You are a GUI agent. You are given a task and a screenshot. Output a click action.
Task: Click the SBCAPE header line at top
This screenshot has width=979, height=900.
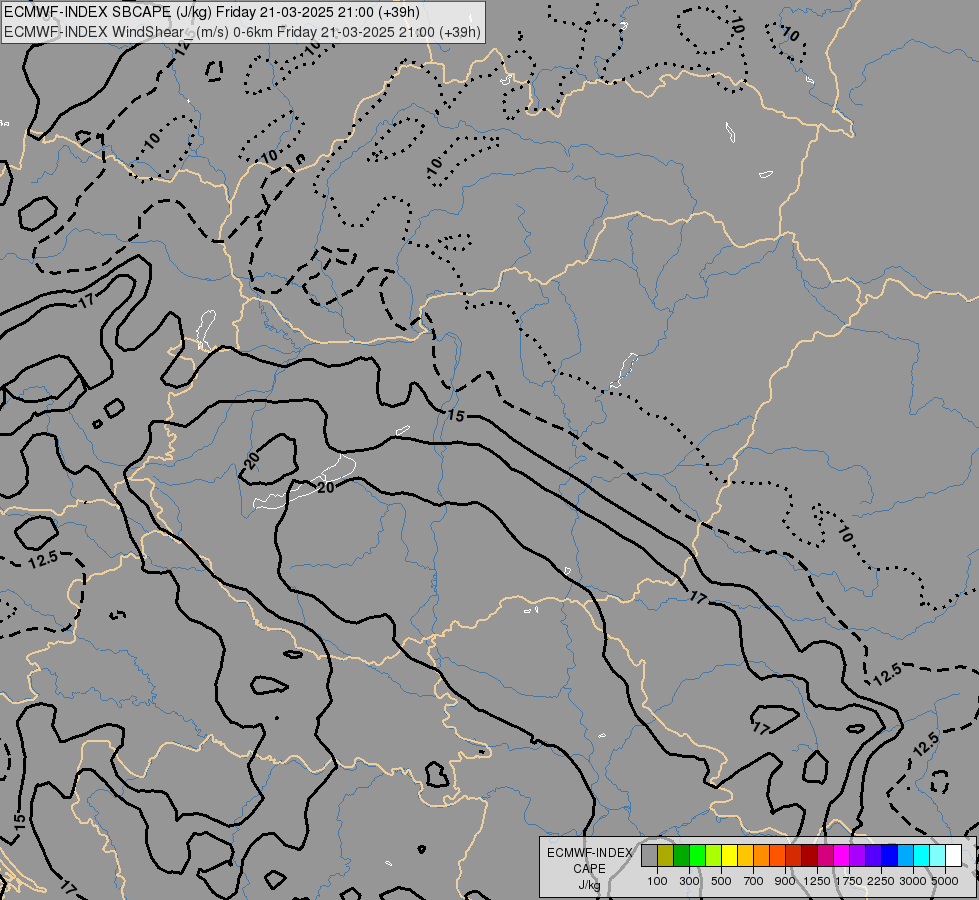click(x=212, y=12)
